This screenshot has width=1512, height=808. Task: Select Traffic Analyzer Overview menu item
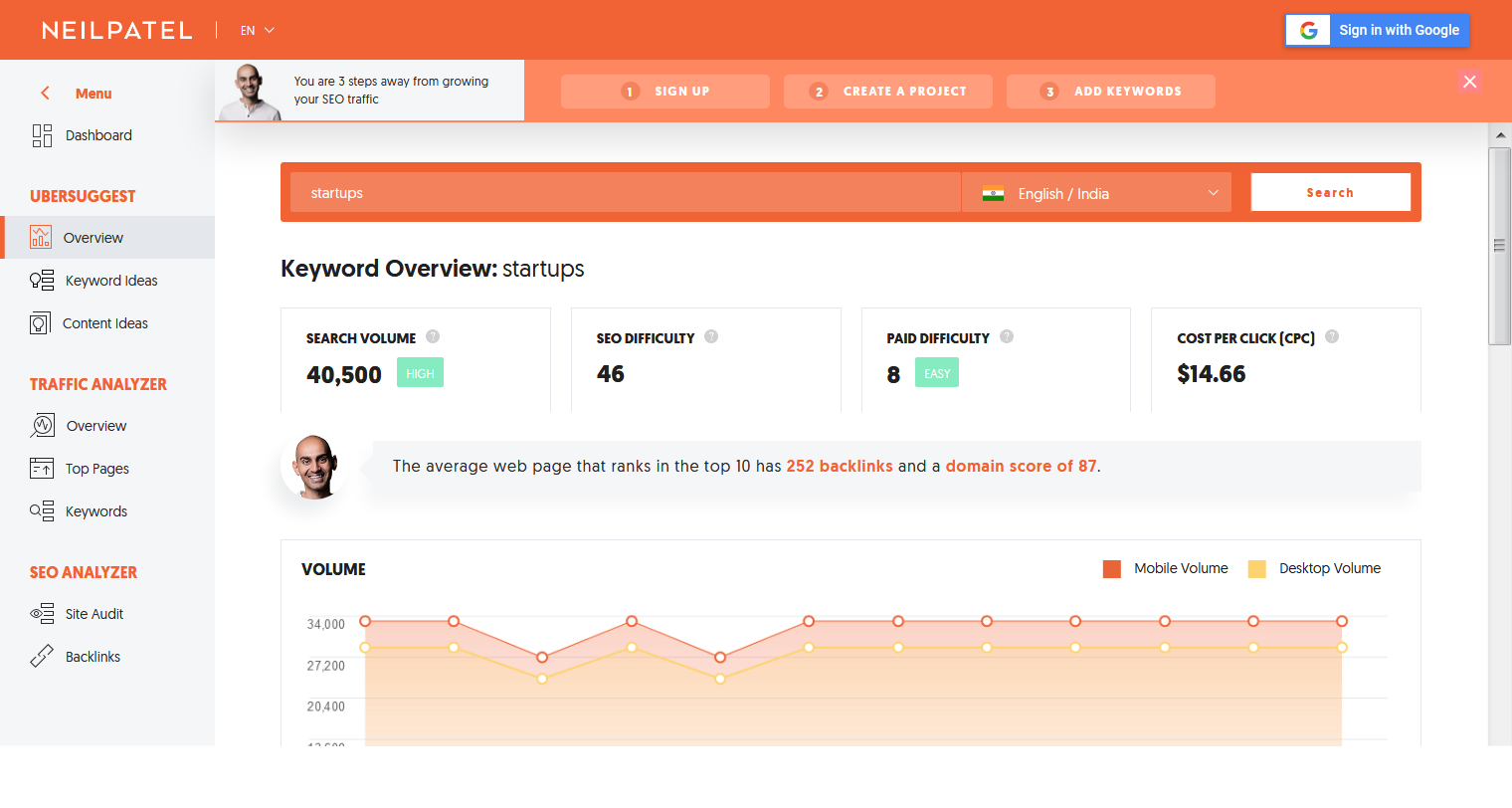[96, 426]
